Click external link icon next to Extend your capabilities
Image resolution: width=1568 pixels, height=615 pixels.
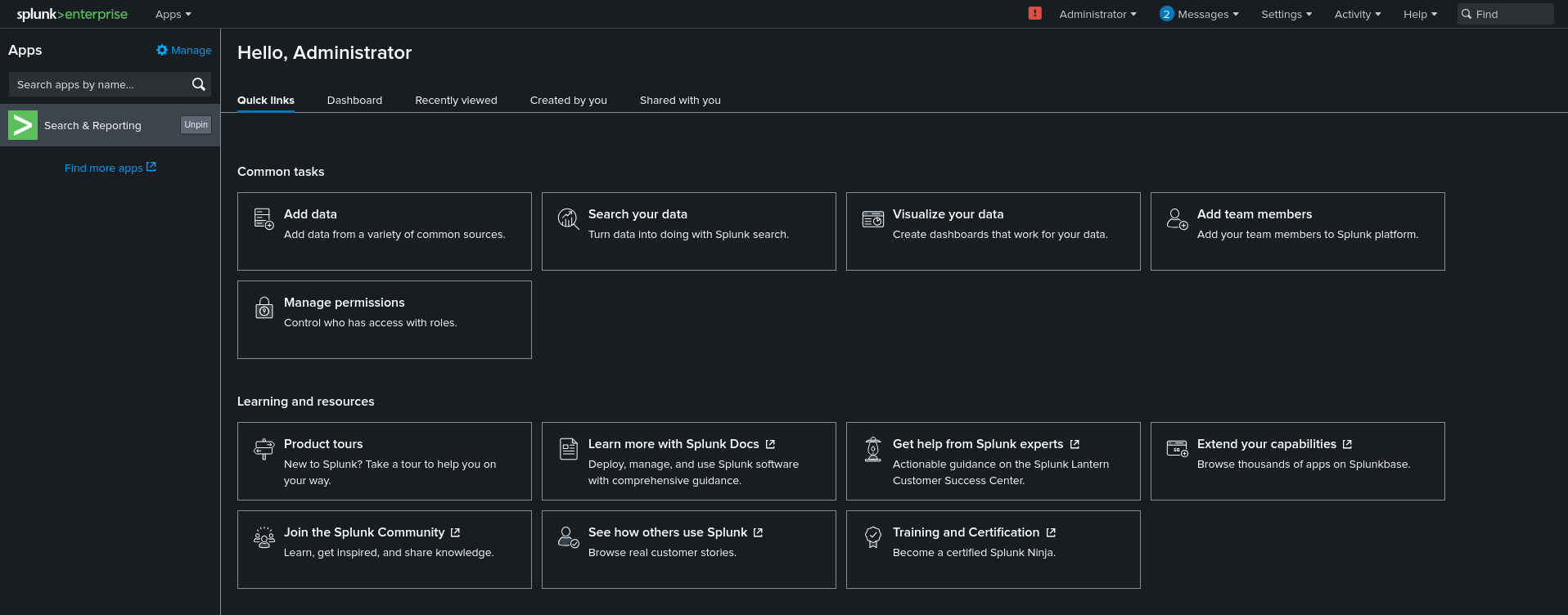pyautogui.click(x=1347, y=444)
